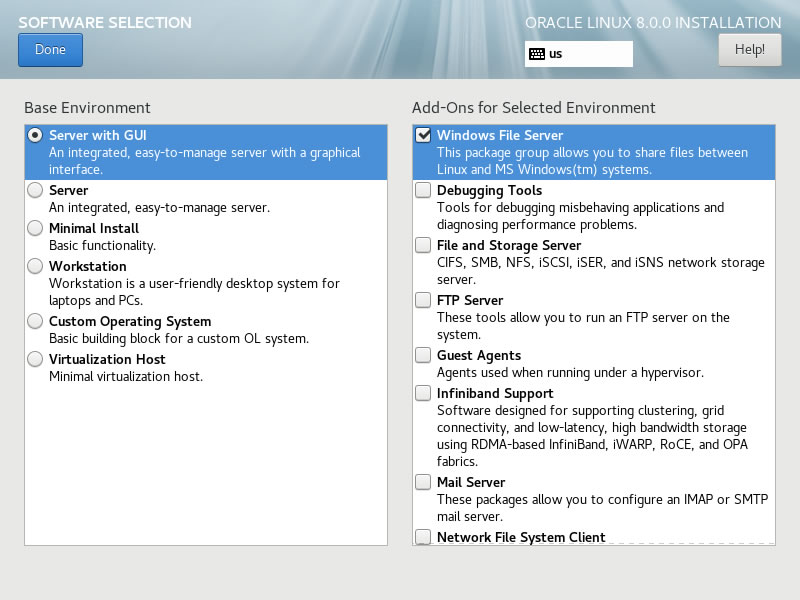
Task: Click the 'Virtualization Host' title
Action: [107, 359]
